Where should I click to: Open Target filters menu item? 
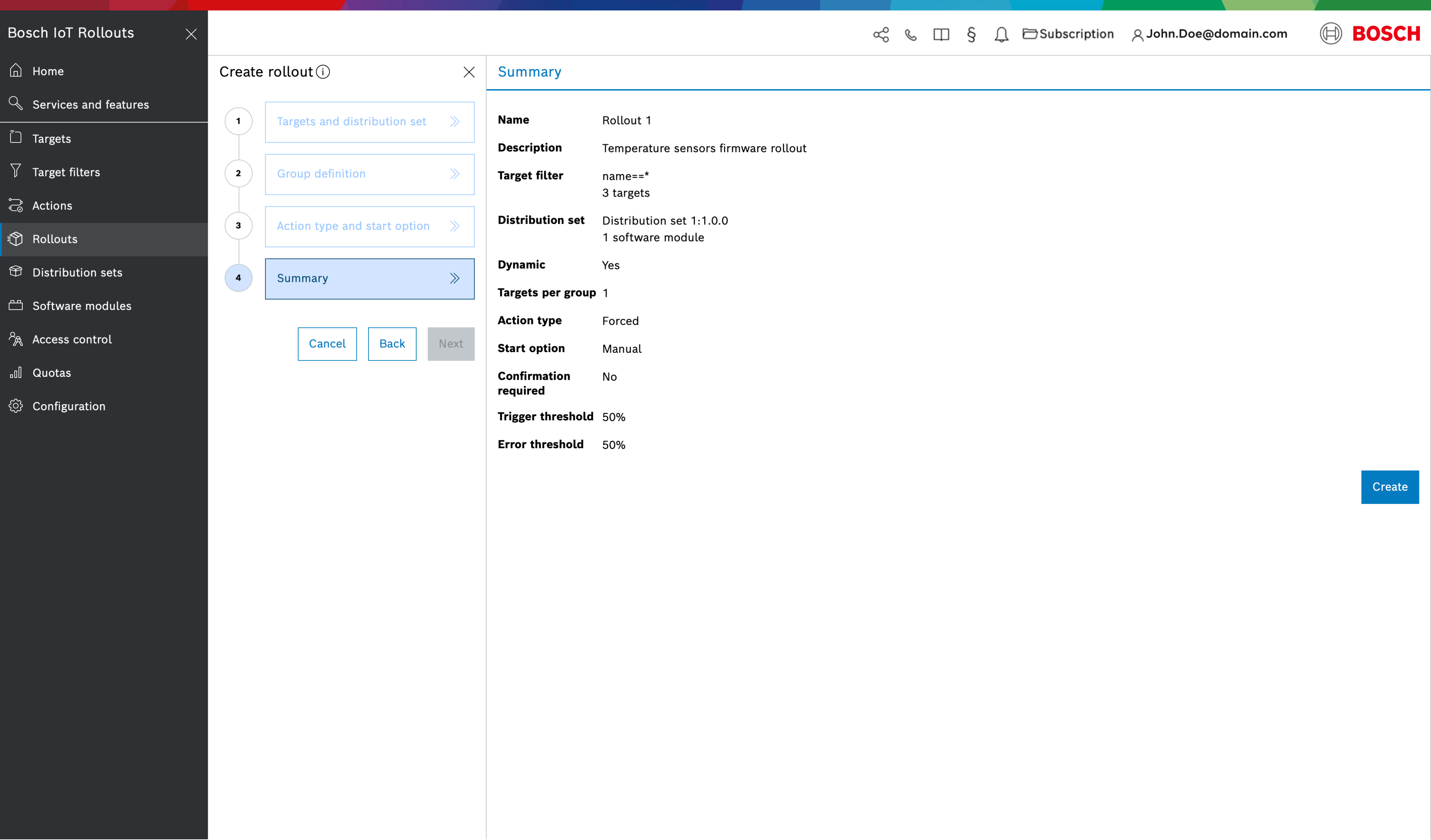104,172
